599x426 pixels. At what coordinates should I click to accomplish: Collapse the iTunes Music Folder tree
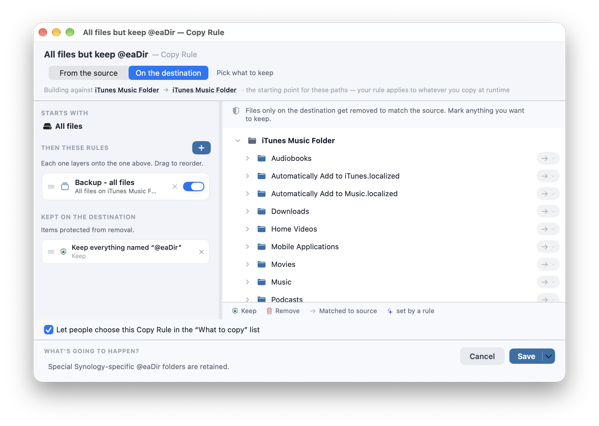click(x=238, y=141)
